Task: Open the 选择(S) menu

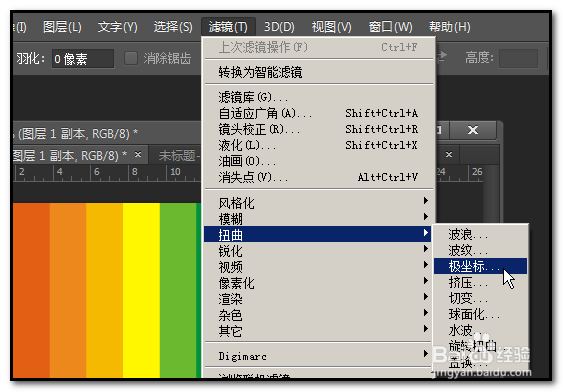Action: coord(173,27)
